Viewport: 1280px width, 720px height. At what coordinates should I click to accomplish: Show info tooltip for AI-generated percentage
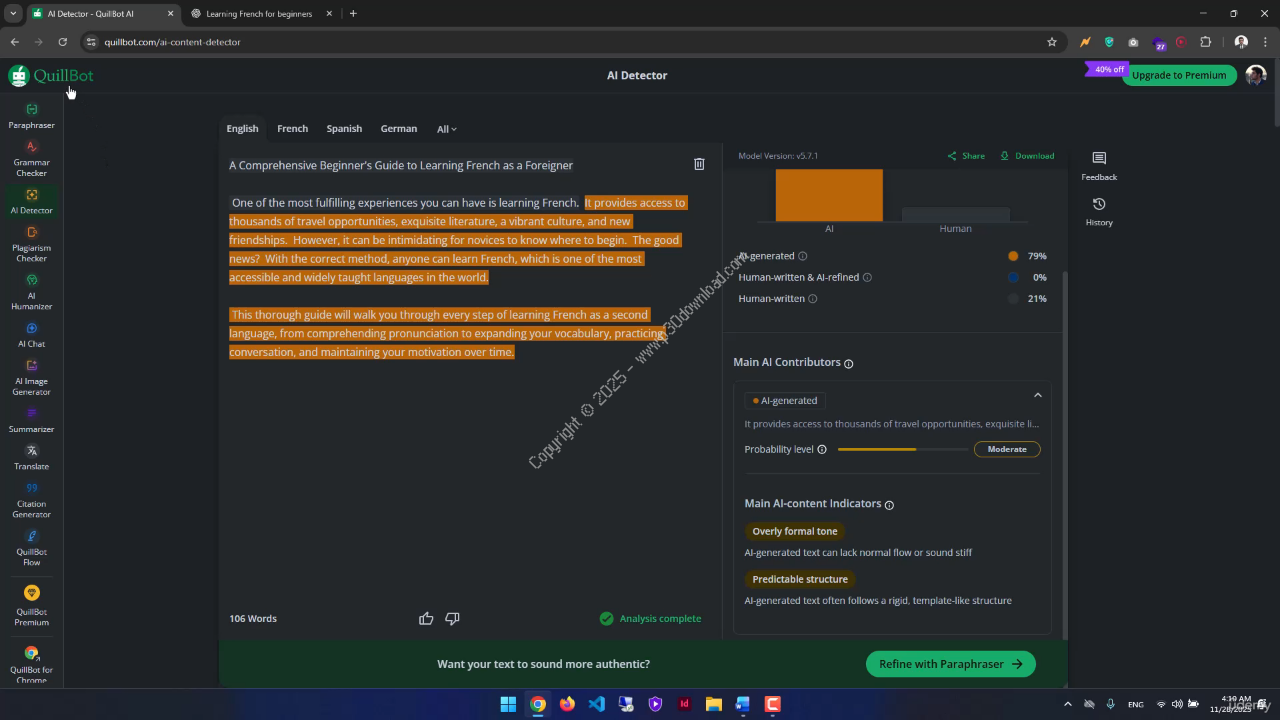pos(802,256)
